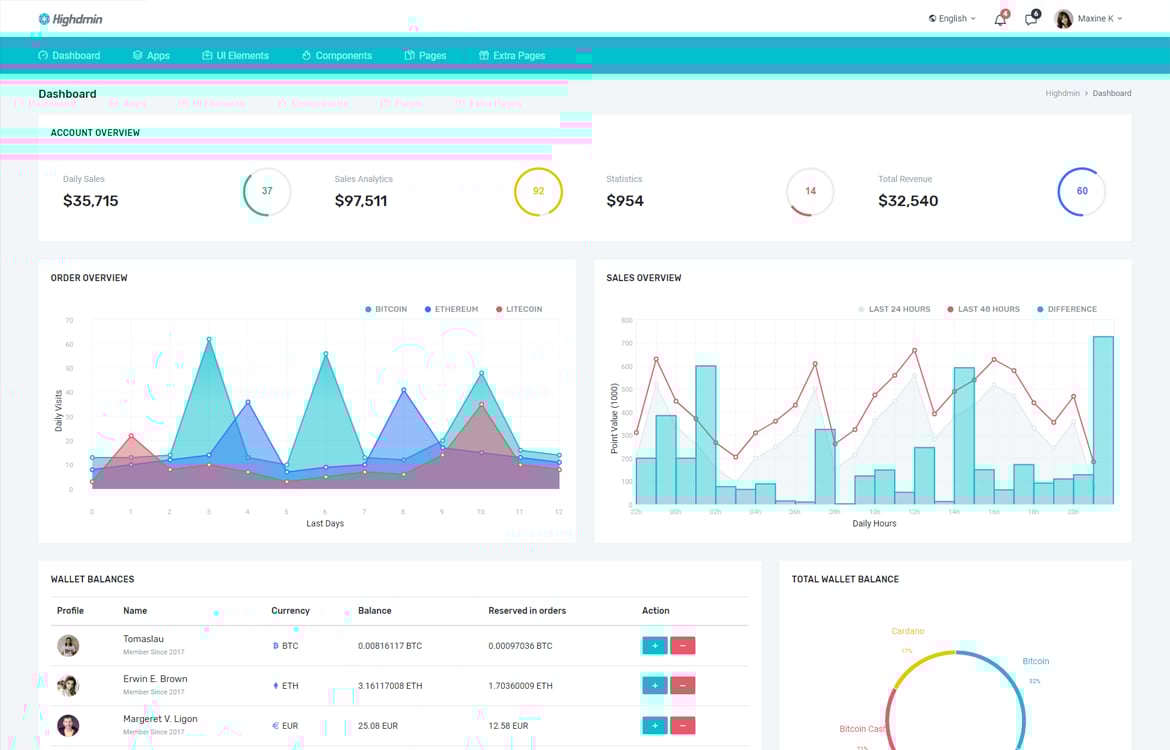
Task: Toggle the Last 48 Hours legend series
Action: pos(983,309)
